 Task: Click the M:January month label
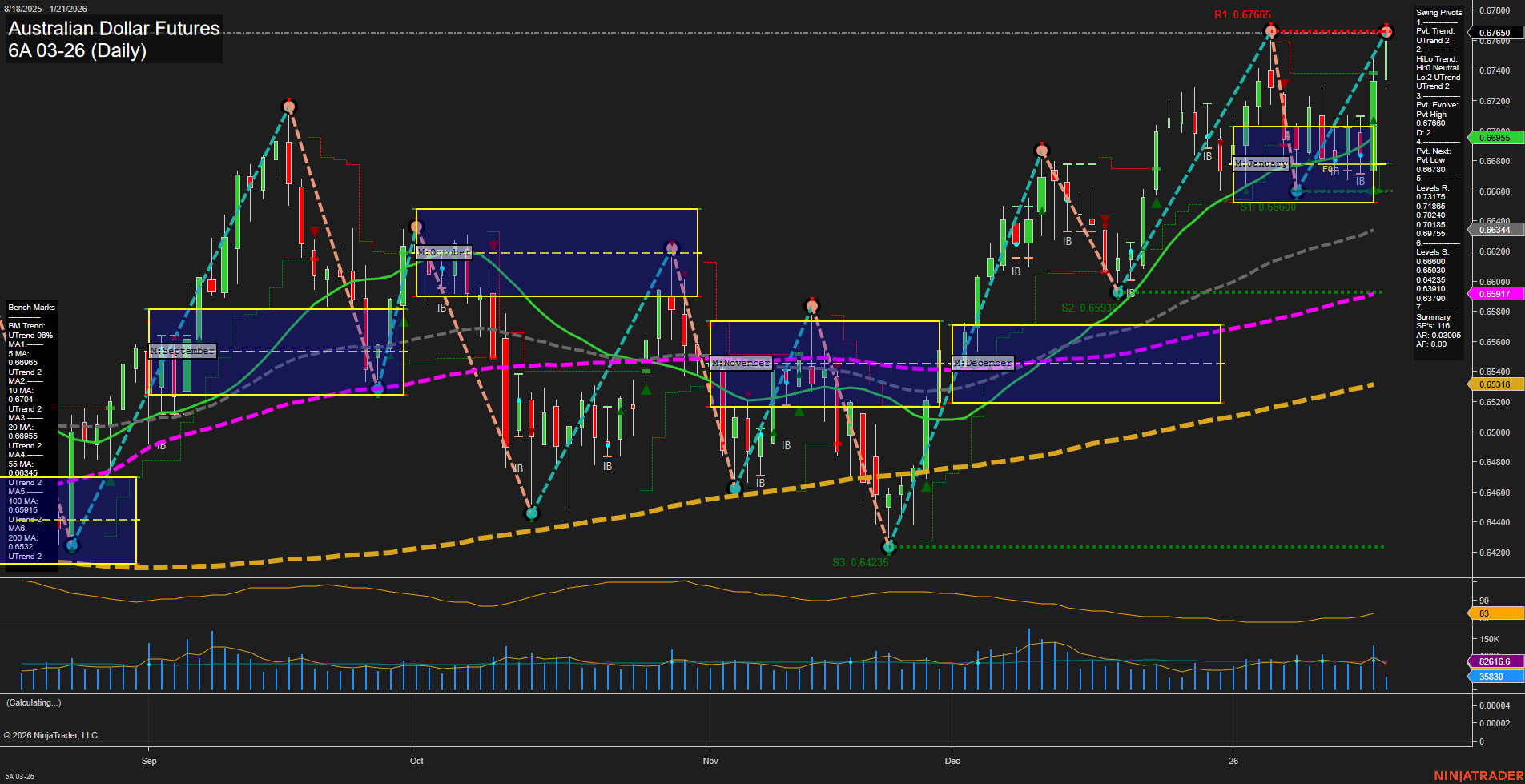1262,163
